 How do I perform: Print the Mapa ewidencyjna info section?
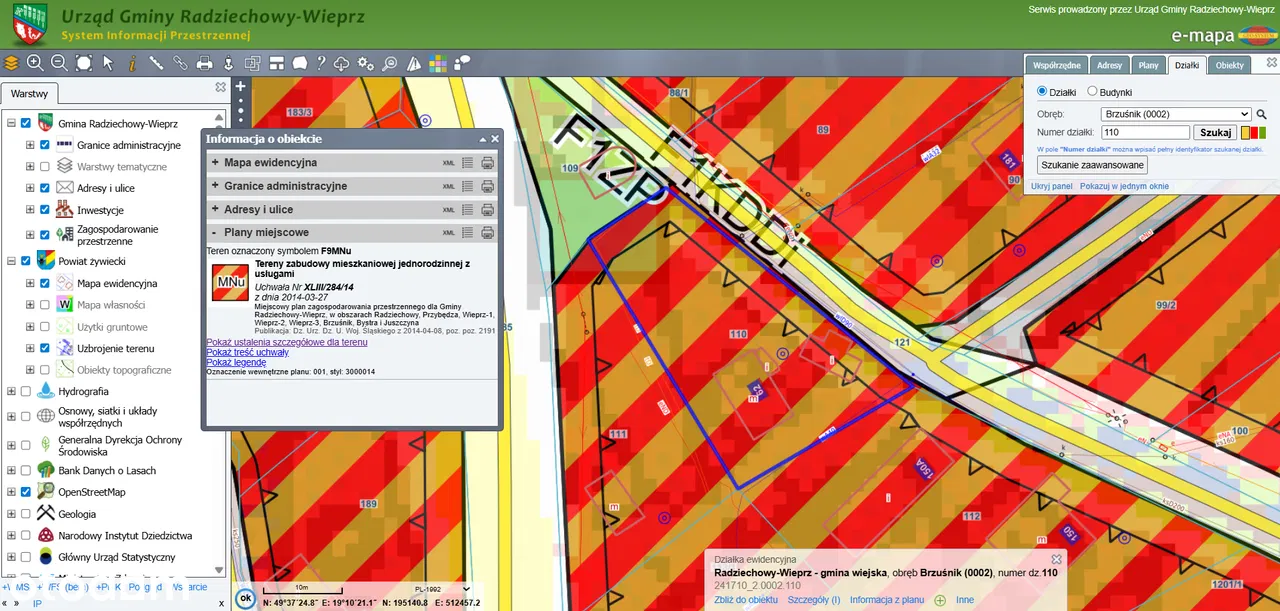pyautogui.click(x=488, y=163)
